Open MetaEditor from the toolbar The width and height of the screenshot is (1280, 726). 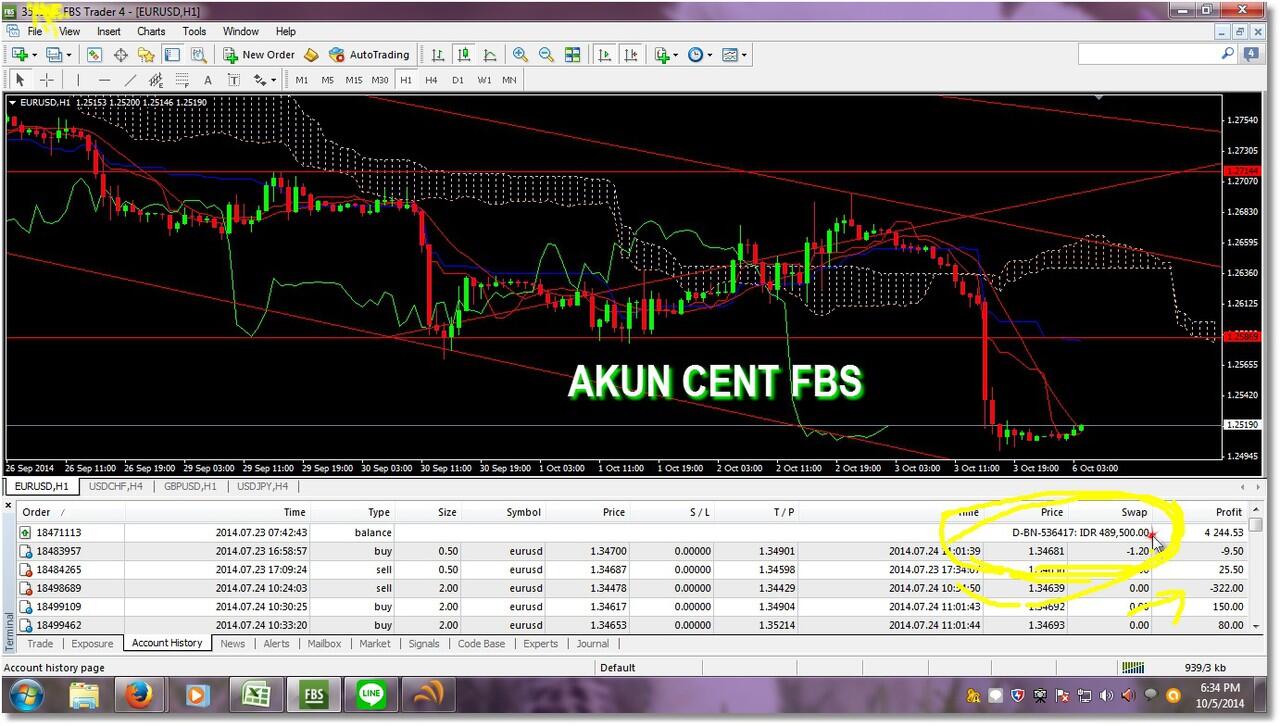(x=311, y=55)
